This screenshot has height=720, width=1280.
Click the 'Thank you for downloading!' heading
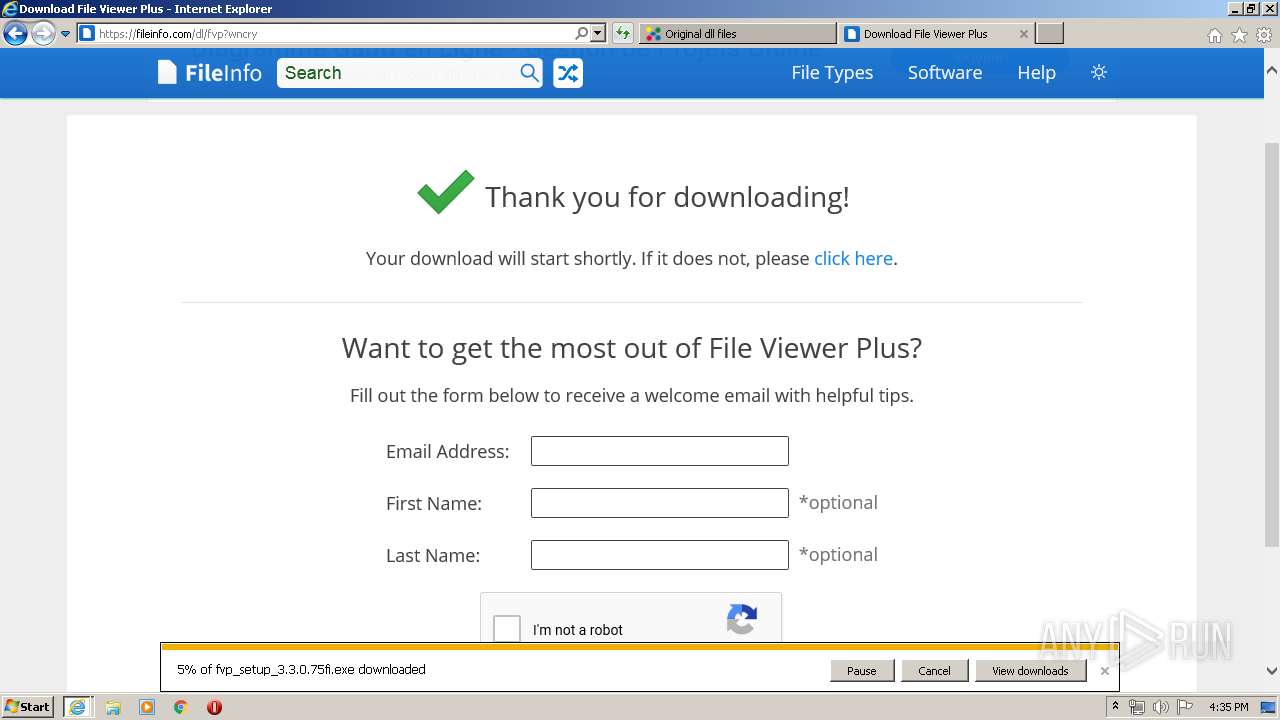pos(668,197)
